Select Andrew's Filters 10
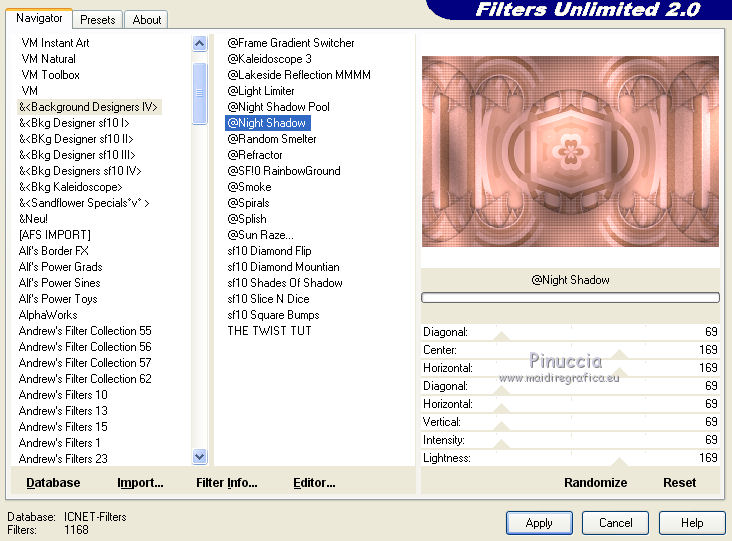 (x=63, y=394)
